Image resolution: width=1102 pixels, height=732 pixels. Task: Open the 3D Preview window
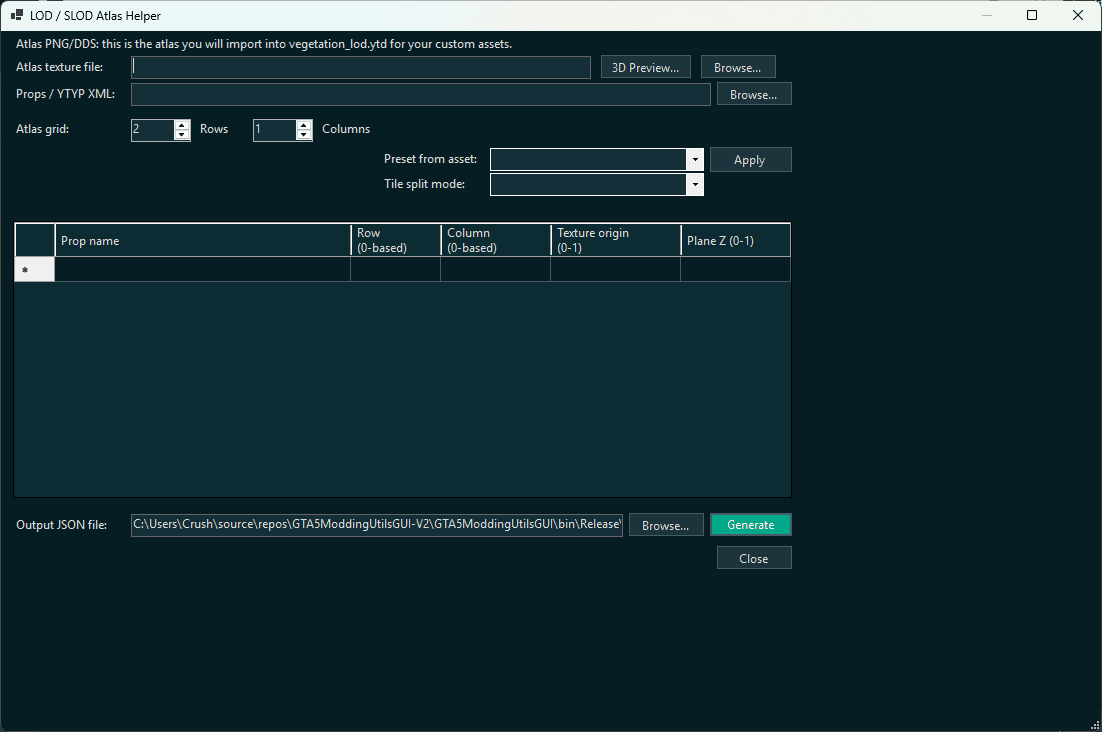pos(645,66)
